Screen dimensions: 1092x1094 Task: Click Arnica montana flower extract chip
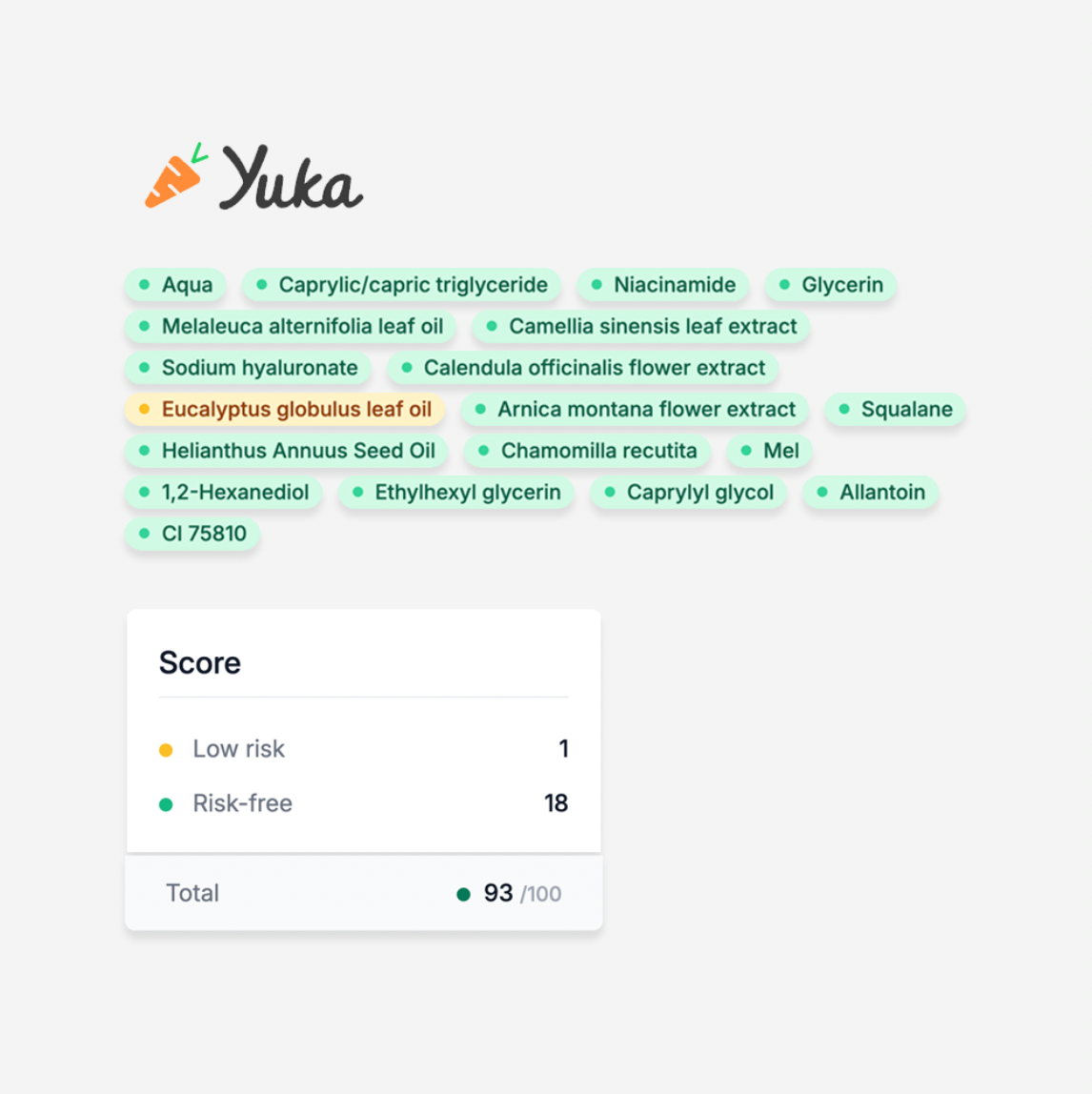click(635, 409)
